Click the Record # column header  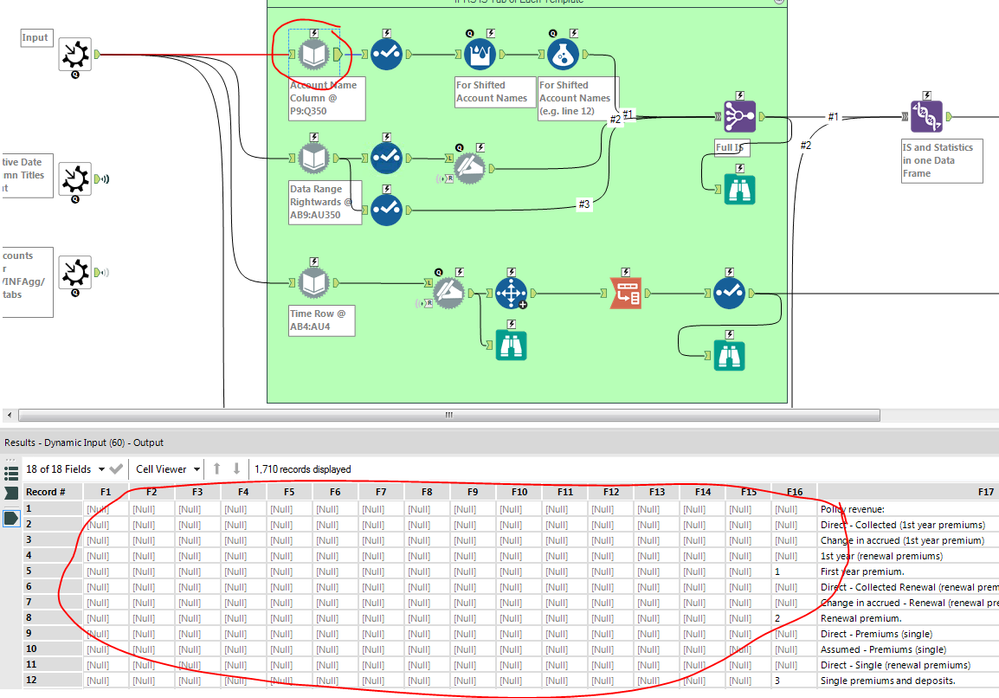click(x=52, y=492)
